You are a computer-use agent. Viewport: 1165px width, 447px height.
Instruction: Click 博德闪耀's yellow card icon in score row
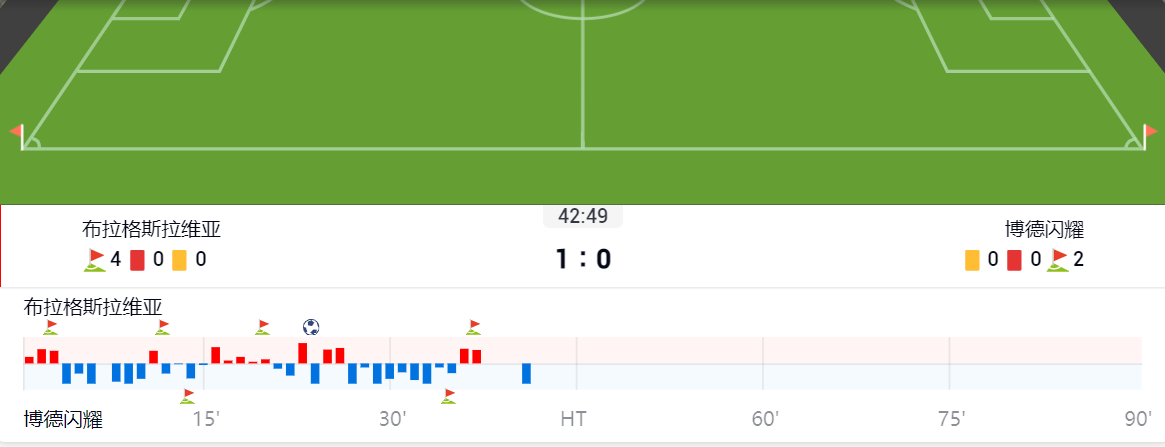972,260
